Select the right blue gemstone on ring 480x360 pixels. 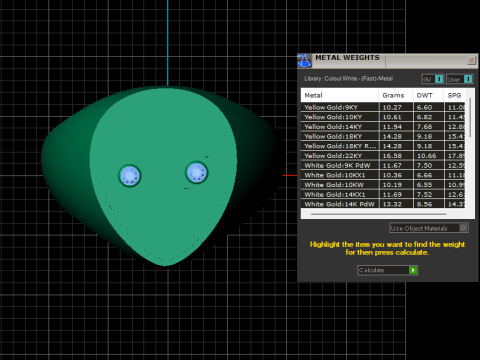[x=197, y=173]
